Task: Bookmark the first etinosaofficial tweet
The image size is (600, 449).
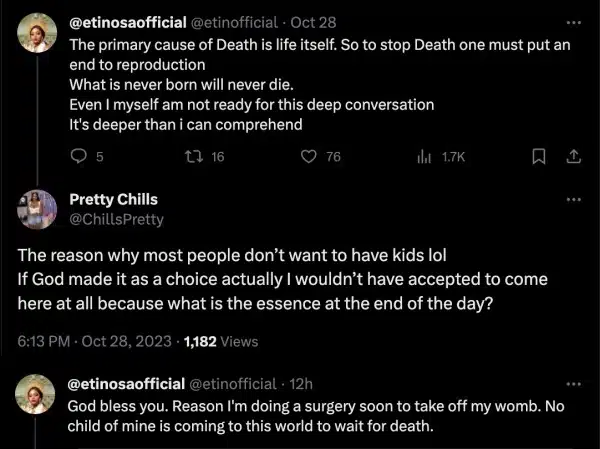Action: 537,156
